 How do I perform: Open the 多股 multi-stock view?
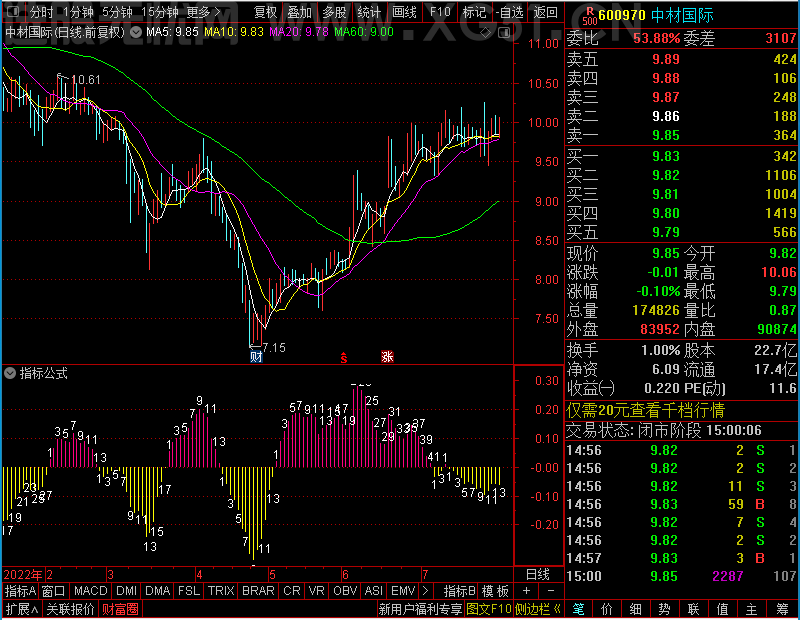(x=334, y=12)
